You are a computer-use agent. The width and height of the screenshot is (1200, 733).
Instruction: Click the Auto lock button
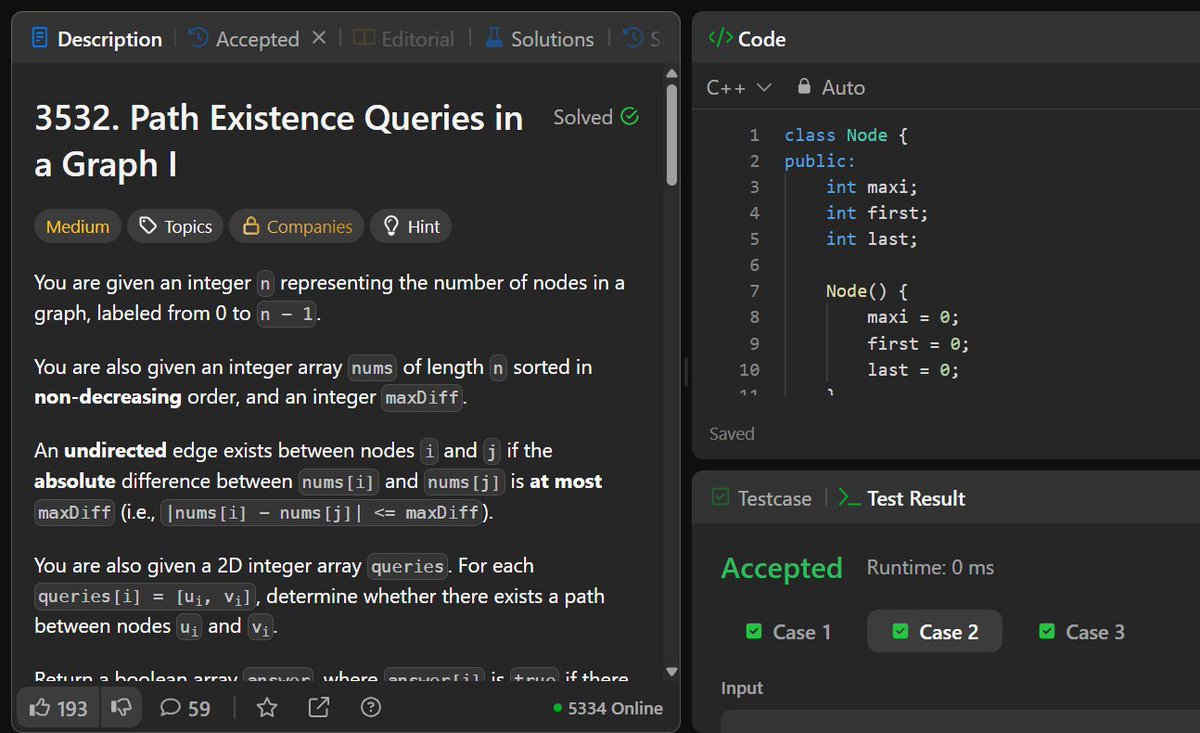coord(830,87)
